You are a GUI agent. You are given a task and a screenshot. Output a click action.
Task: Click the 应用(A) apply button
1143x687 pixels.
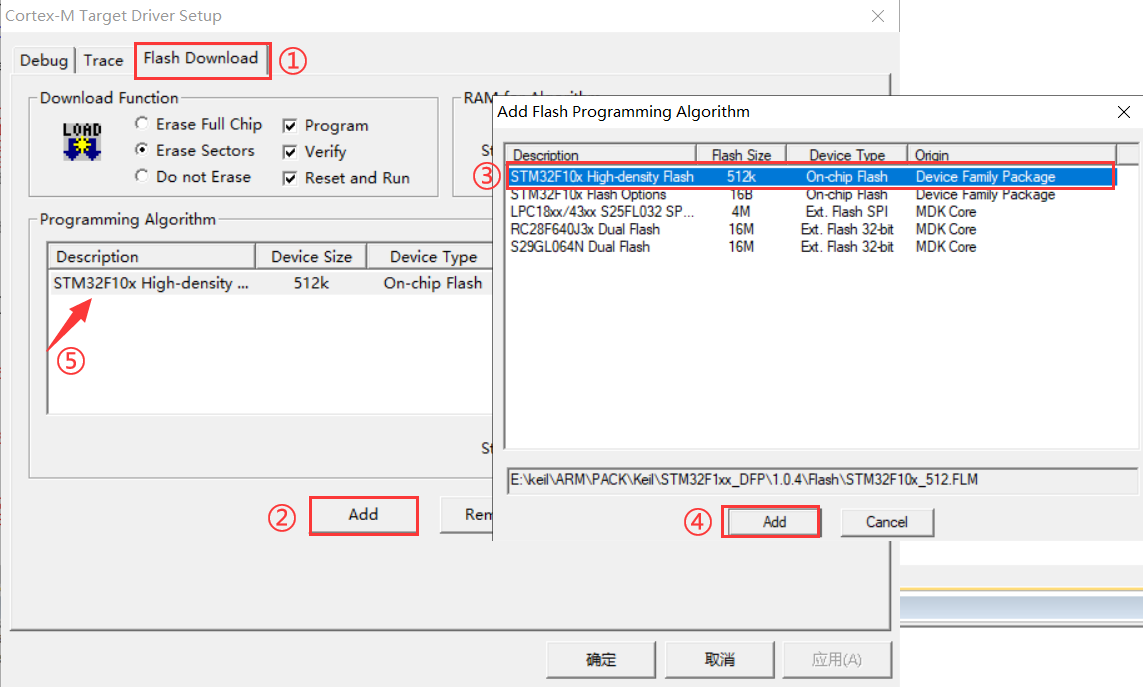[x=837, y=660]
